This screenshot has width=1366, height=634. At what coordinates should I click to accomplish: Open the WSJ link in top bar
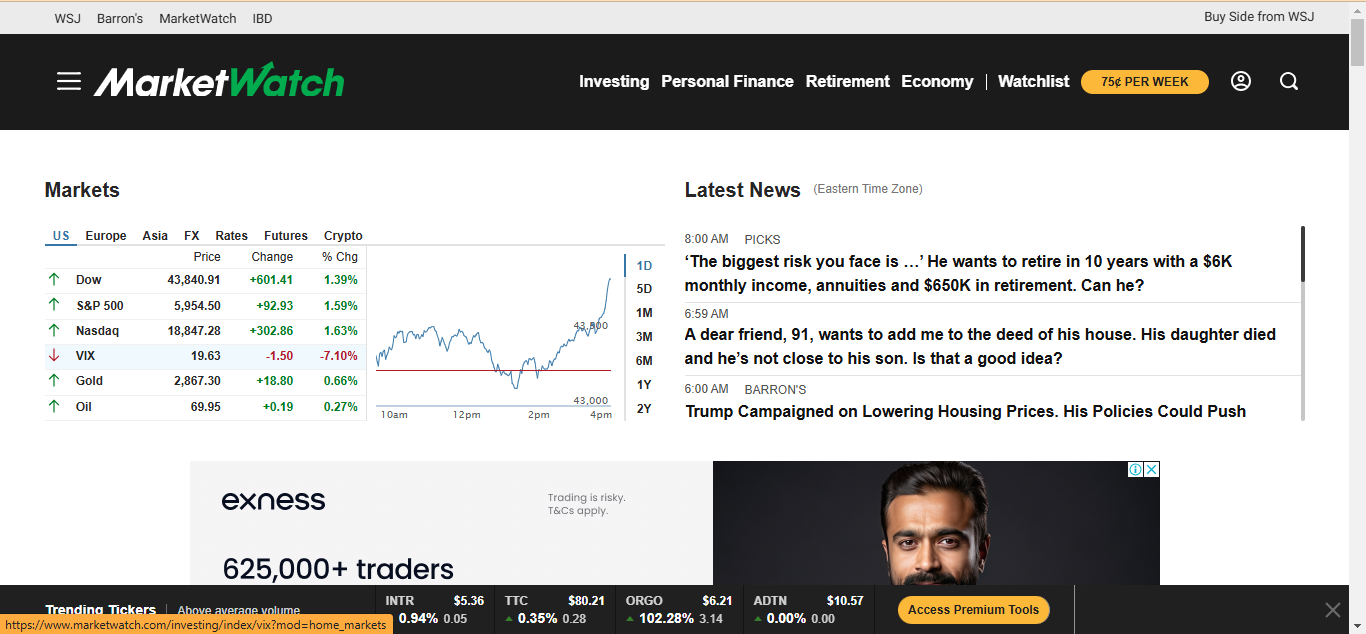click(68, 18)
